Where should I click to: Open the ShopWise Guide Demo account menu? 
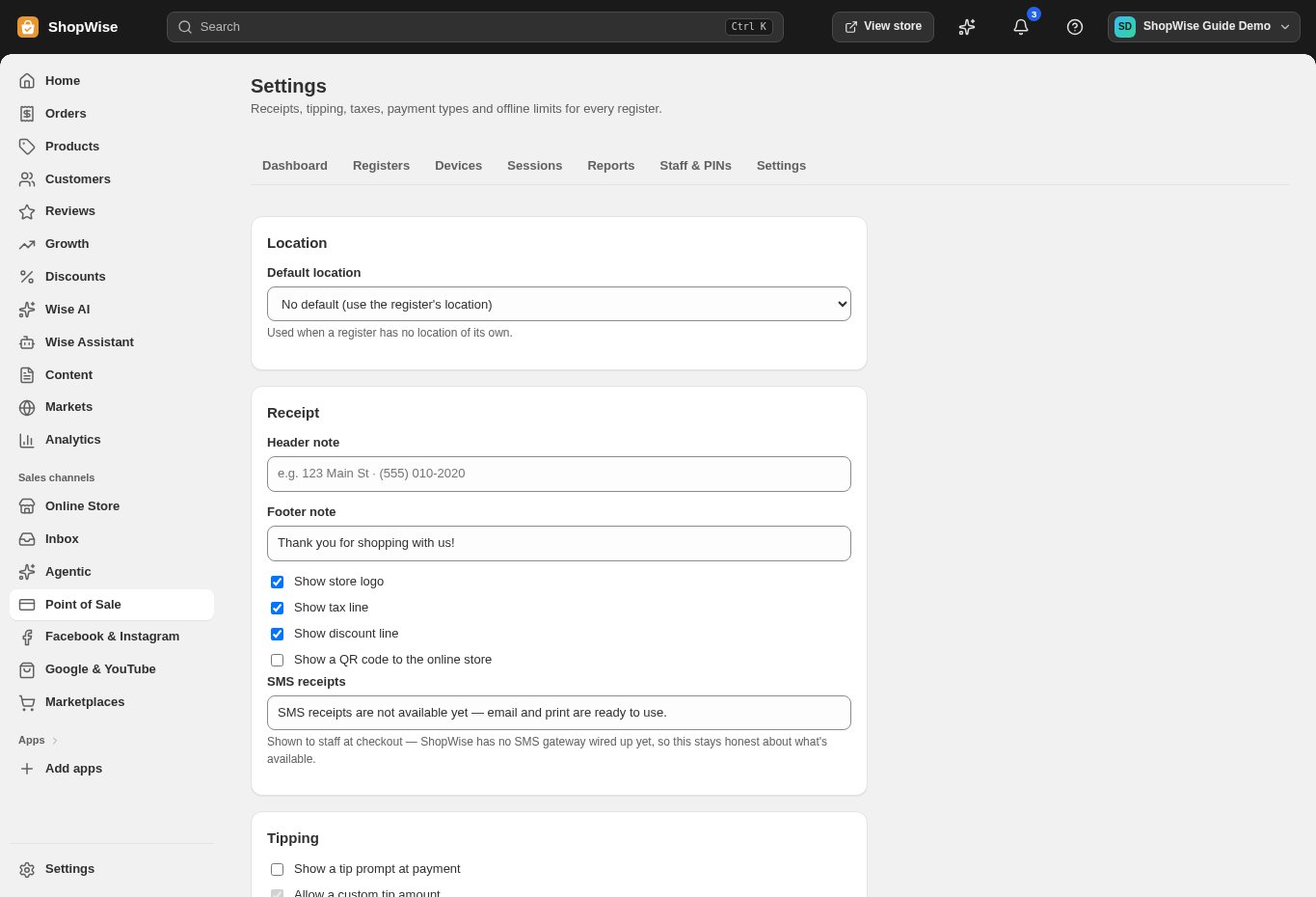tap(1203, 27)
